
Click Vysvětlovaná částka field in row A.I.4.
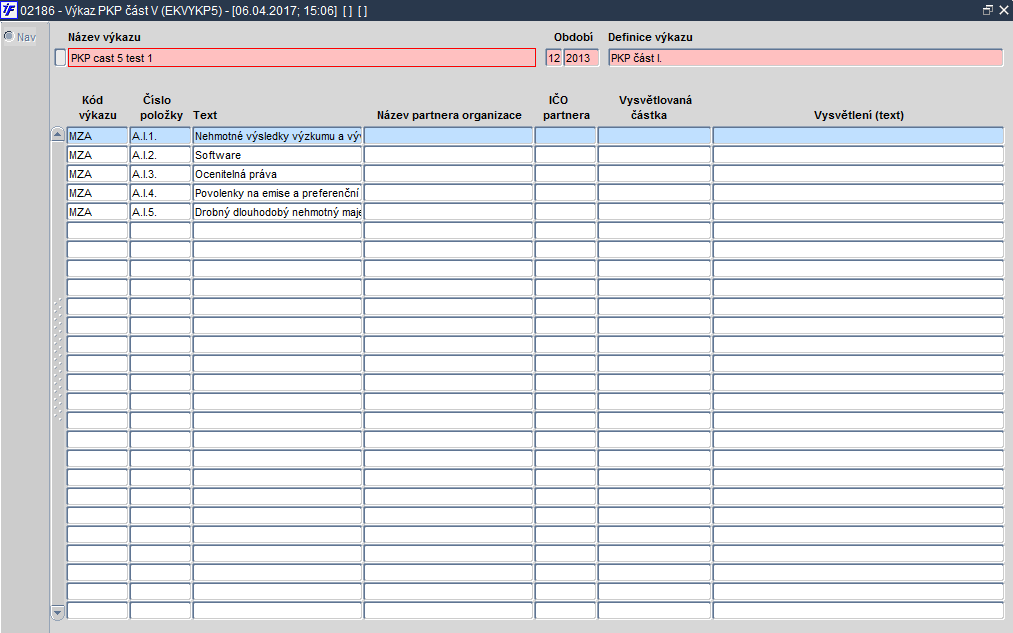coord(654,192)
